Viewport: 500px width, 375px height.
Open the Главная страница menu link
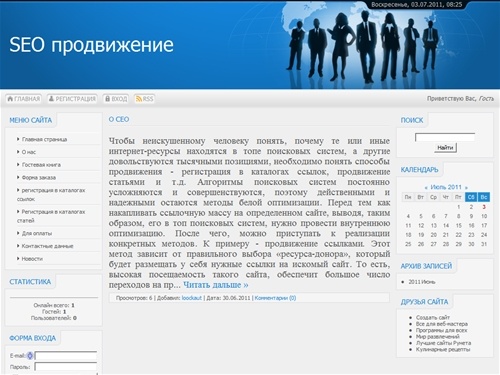(44, 139)
